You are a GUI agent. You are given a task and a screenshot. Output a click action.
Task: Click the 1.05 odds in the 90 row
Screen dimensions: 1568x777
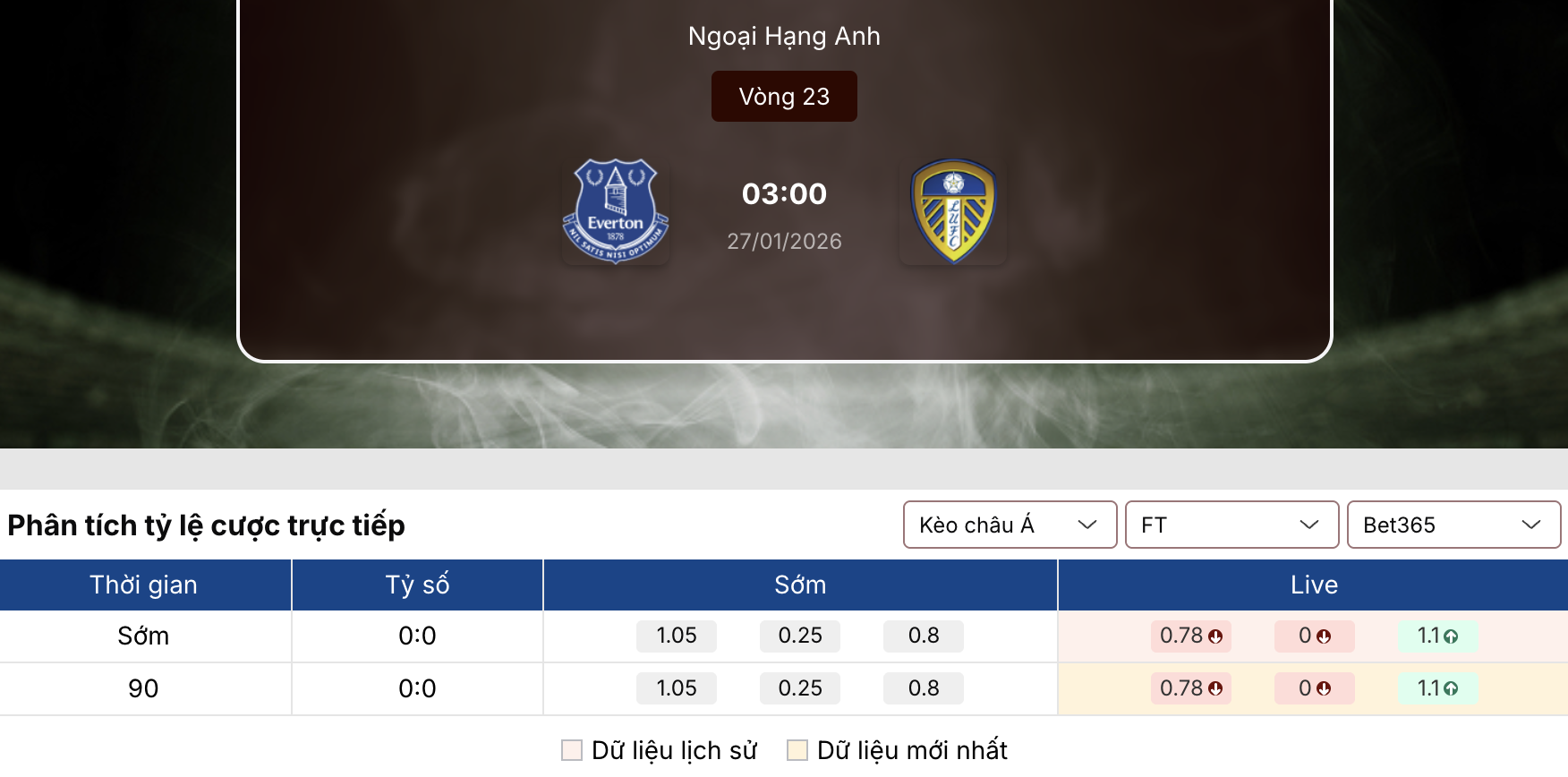tap(677, 688)
